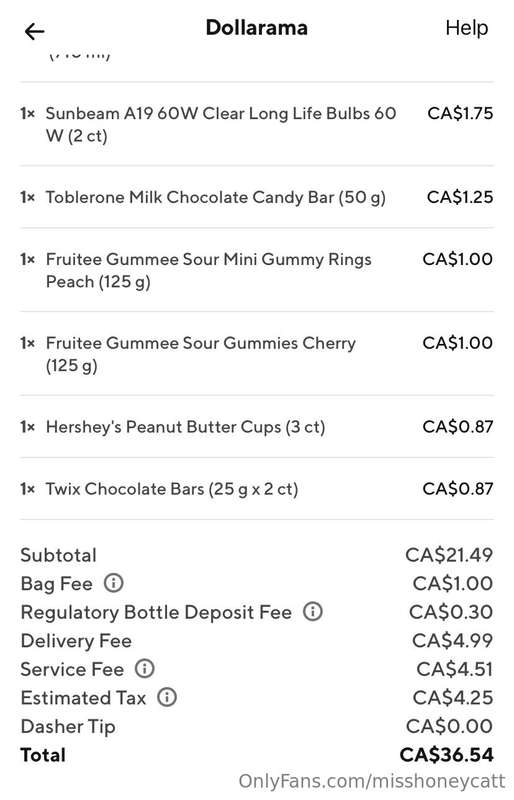The width and height of the screenshot is (514, 800).
Task: Select the Hershey's Peanut Butter Cups item
Action: coord(257,427)
